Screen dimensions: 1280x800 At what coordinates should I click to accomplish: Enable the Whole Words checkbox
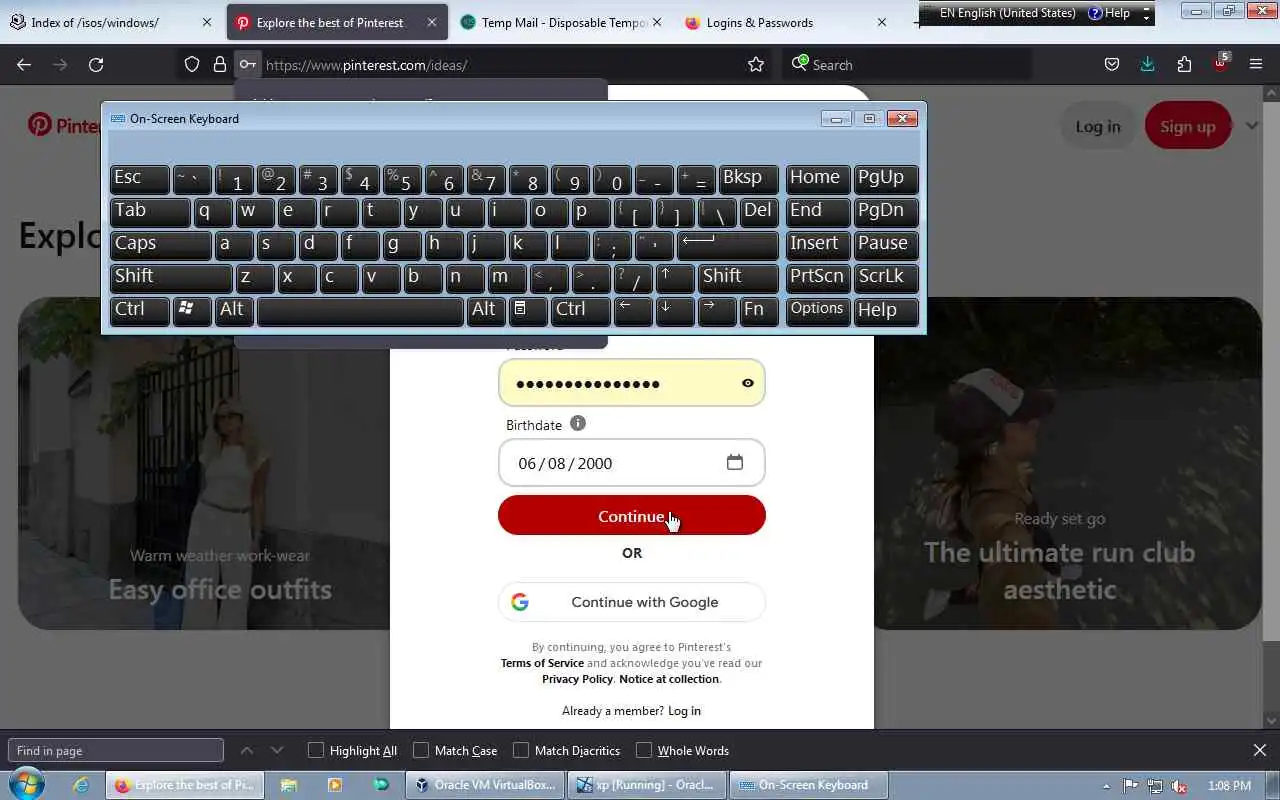644,750
